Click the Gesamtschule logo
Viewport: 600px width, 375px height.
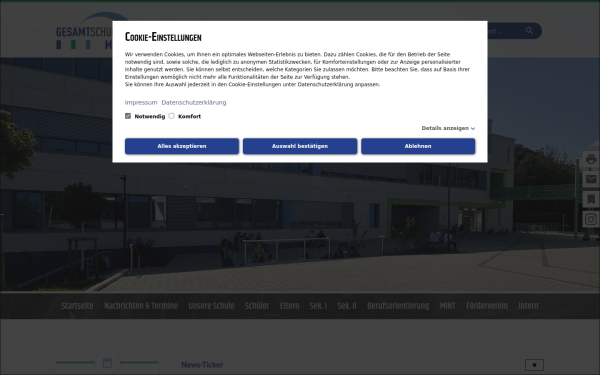[x=84, y=31]
